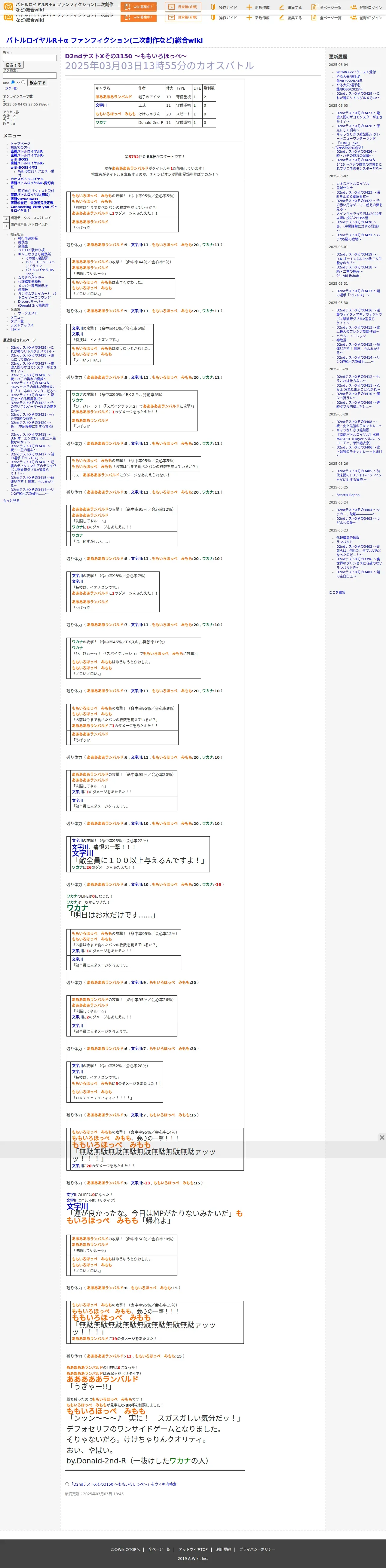Click the plus icon beside 新規作成 in topmost header
The height and width of the screenshot is (1568, 386).
coord(249,7)
